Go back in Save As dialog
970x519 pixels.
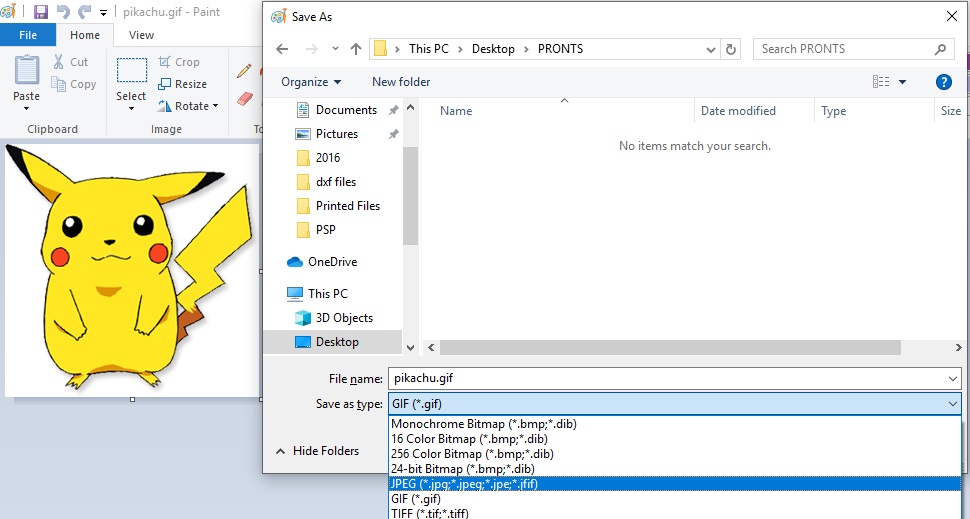[282, 49]
